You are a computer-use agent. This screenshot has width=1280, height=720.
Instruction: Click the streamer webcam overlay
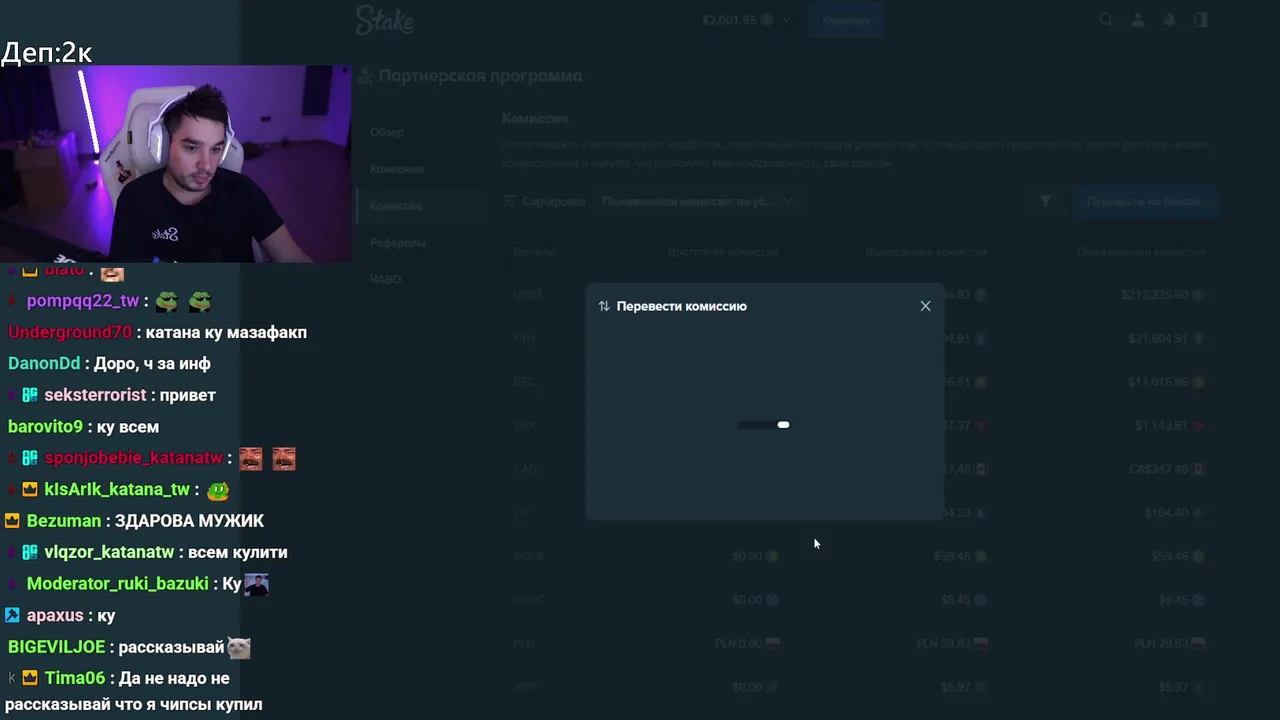[176, 164]
